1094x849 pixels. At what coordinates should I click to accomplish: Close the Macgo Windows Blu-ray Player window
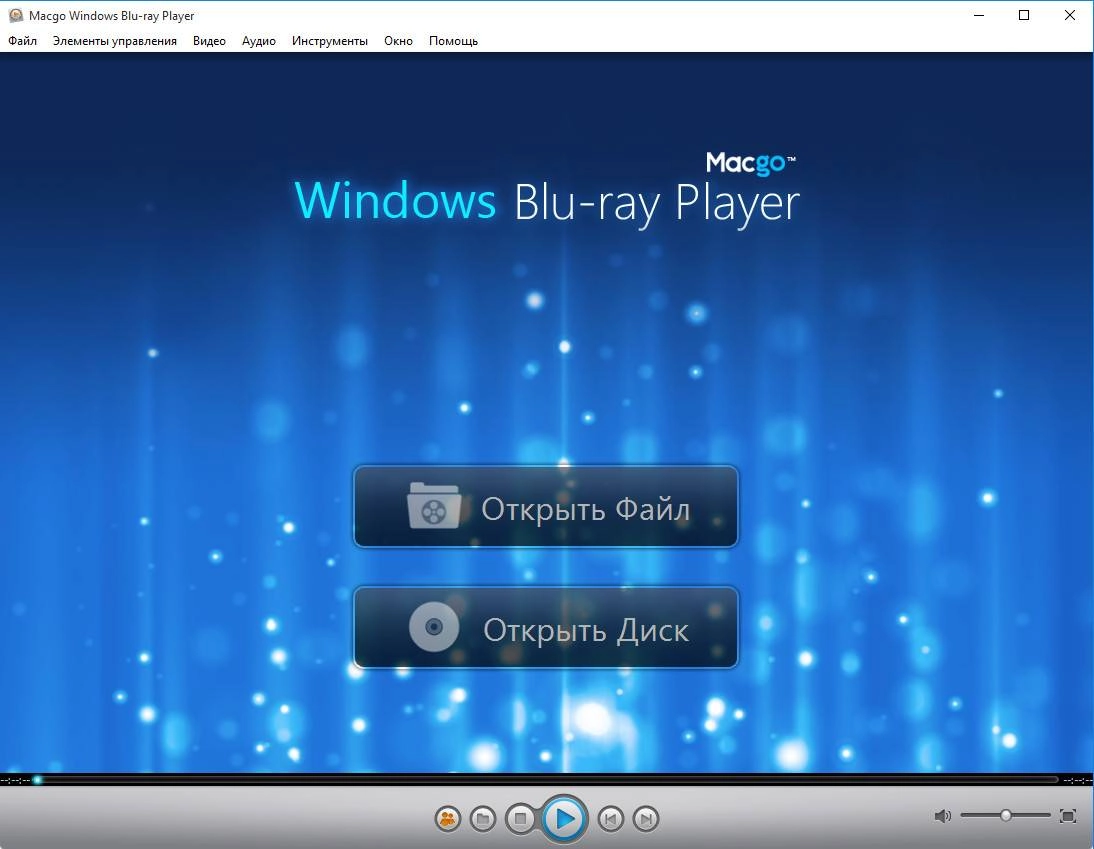[1070, 15]
